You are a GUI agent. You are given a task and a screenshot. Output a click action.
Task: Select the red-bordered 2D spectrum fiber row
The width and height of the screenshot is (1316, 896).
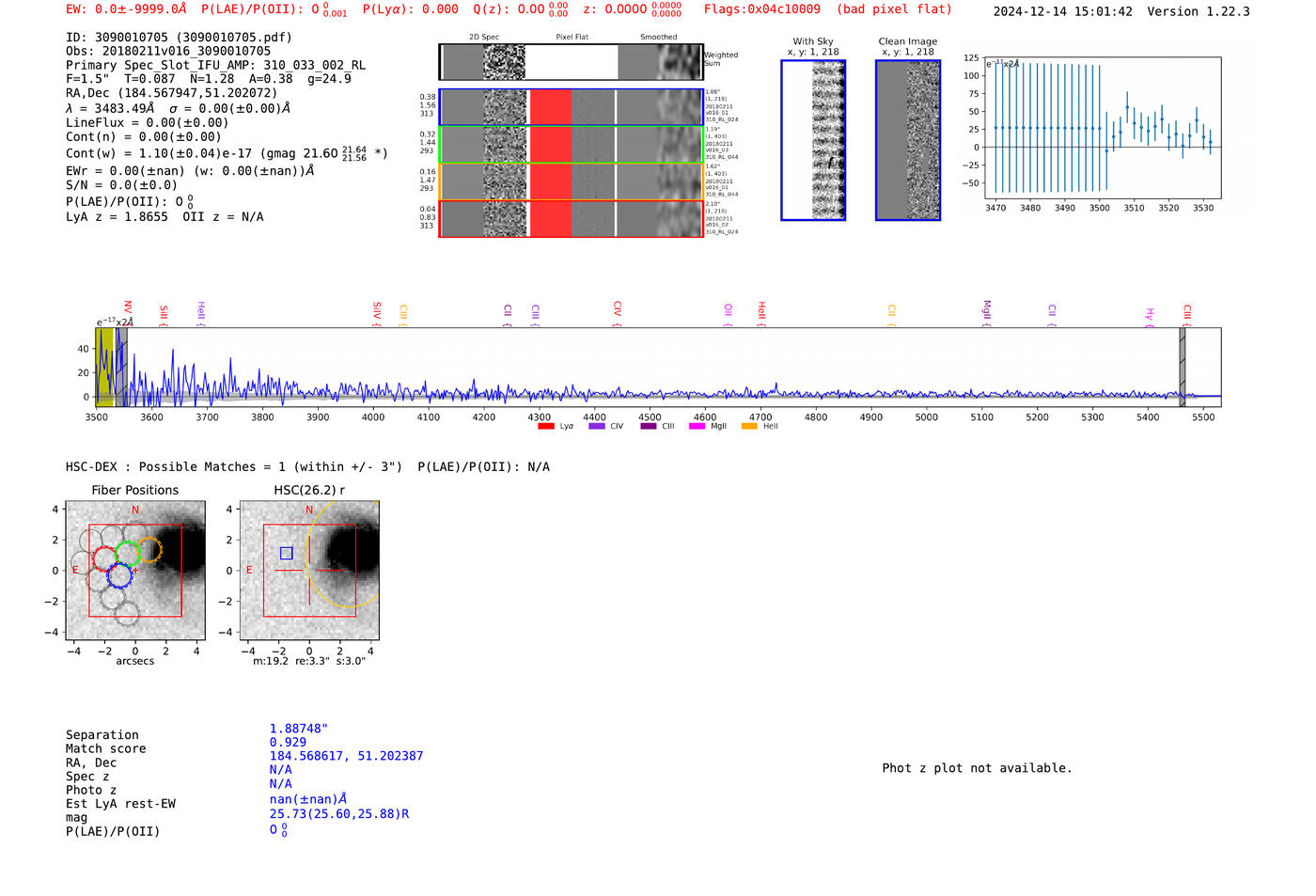(571, 219)
